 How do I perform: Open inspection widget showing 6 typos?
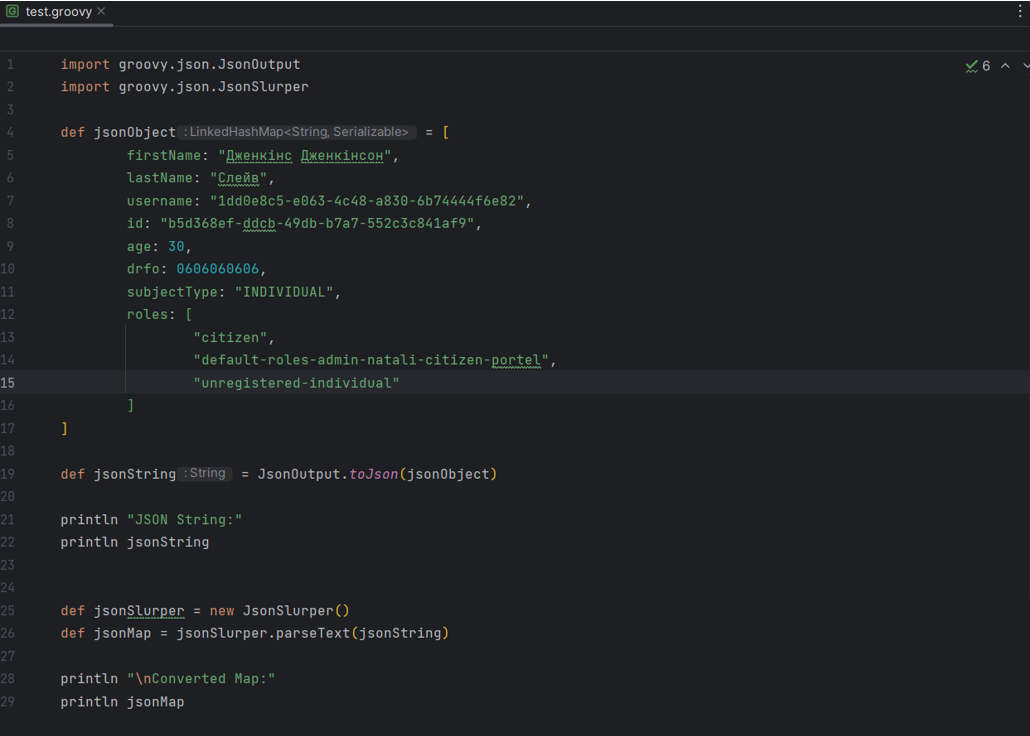tap(979, 66)
